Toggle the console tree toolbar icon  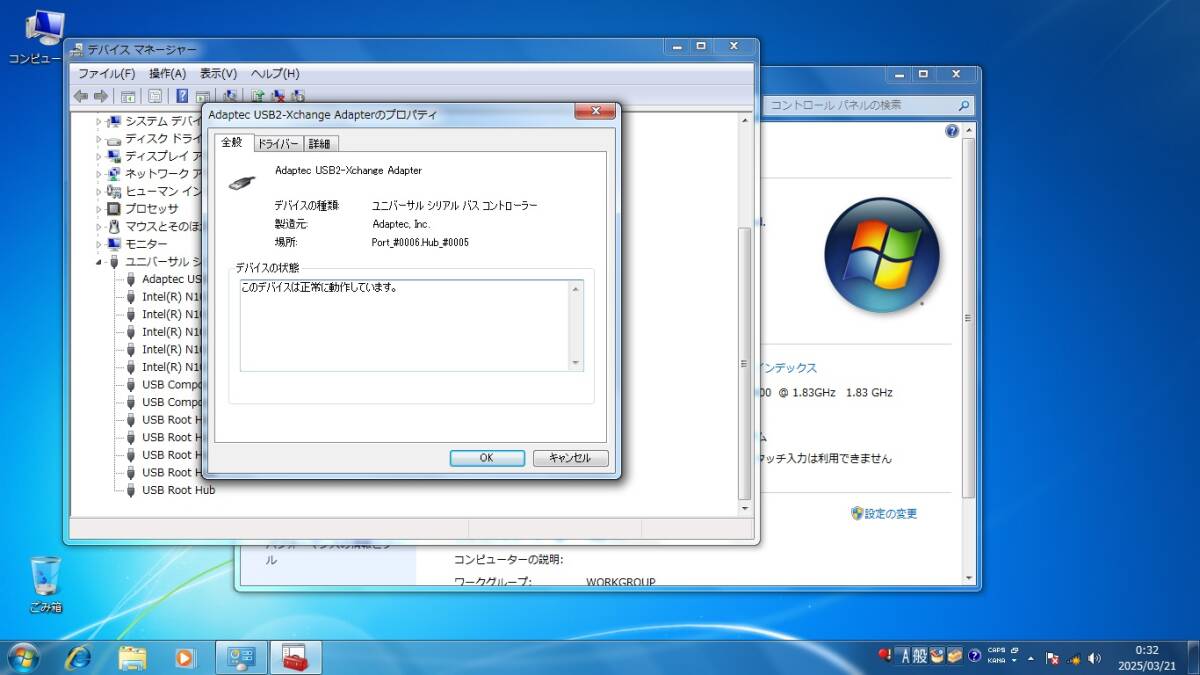[128, 96]
